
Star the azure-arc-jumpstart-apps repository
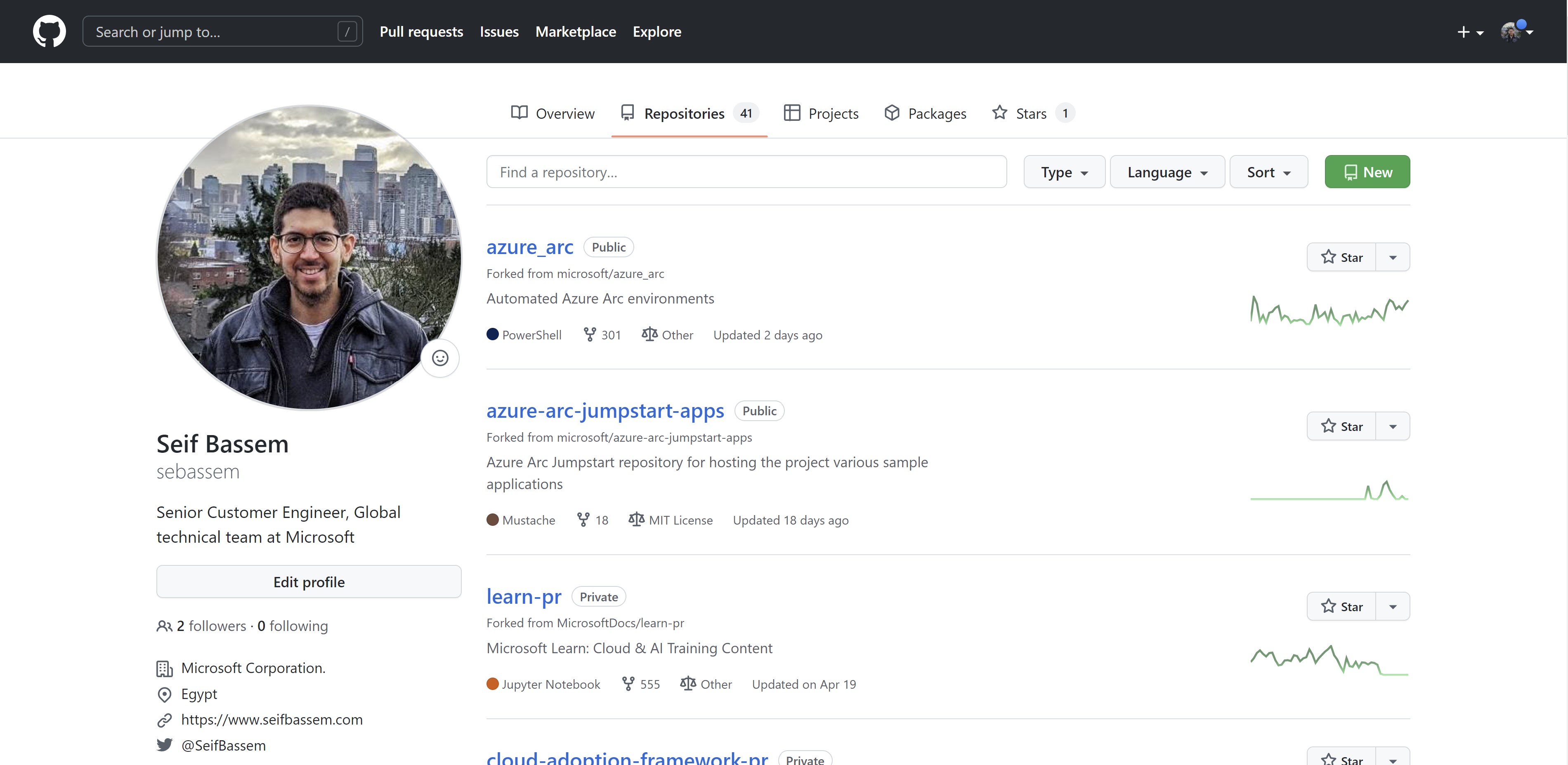coord(1341,426)
